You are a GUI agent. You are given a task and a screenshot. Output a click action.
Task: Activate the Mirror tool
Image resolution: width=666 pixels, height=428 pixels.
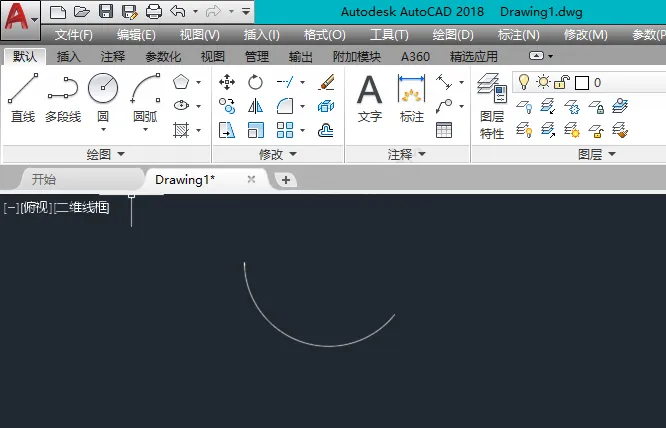coord(255,106)
